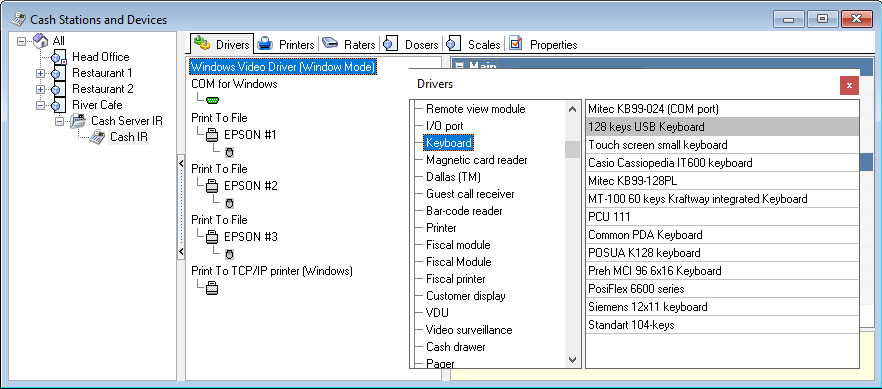The width and height of the screenshot is (882, 389).
Task: Select Guest call receiver category
Action: pyautogui.click(x=470, y=194)
